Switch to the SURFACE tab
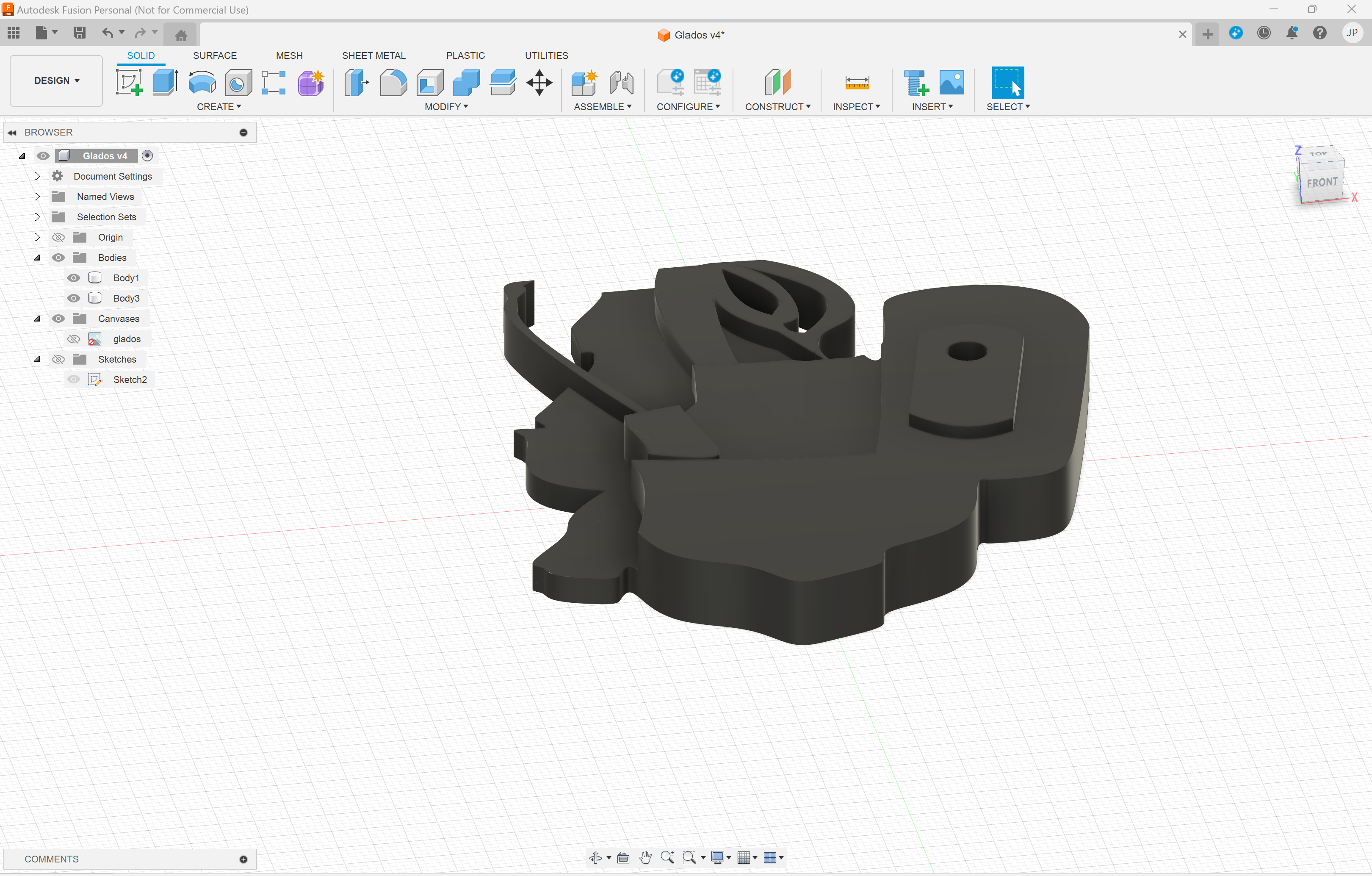Viewport: 1372px width, 876px height. click(x=215, y=55)
